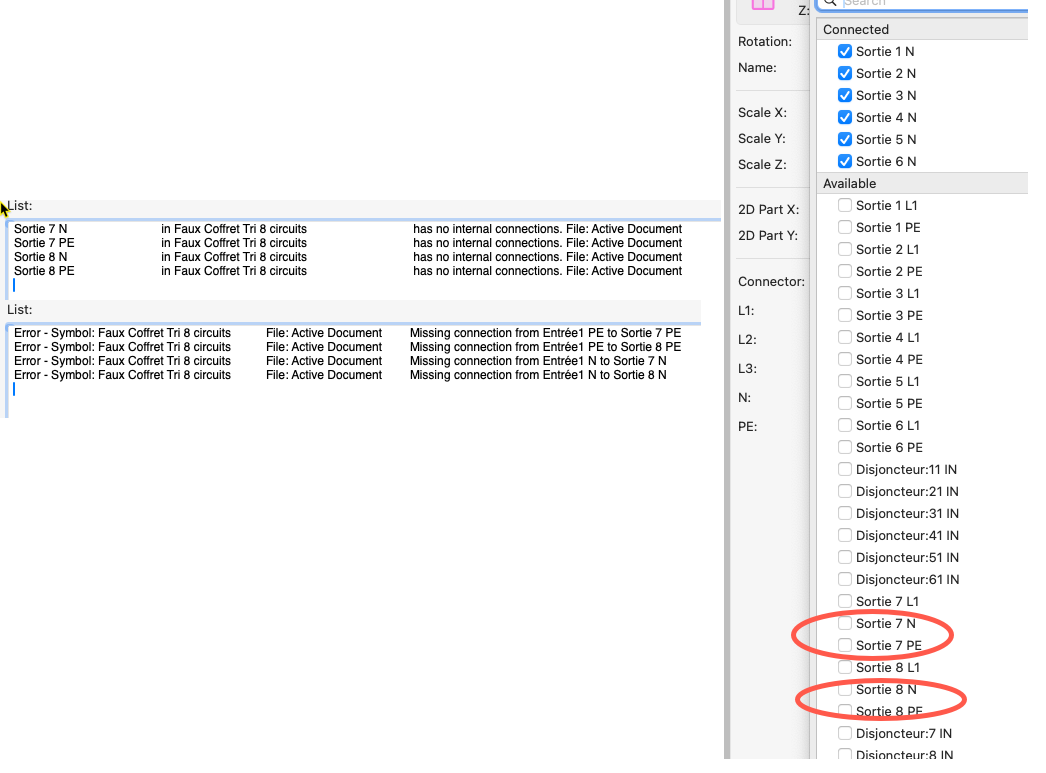Image resolution: width=1046 pixels, height=773 pixels.
Task: Check the Disjoncteur:7 IN checkbox
Action: tap(845, 733)
